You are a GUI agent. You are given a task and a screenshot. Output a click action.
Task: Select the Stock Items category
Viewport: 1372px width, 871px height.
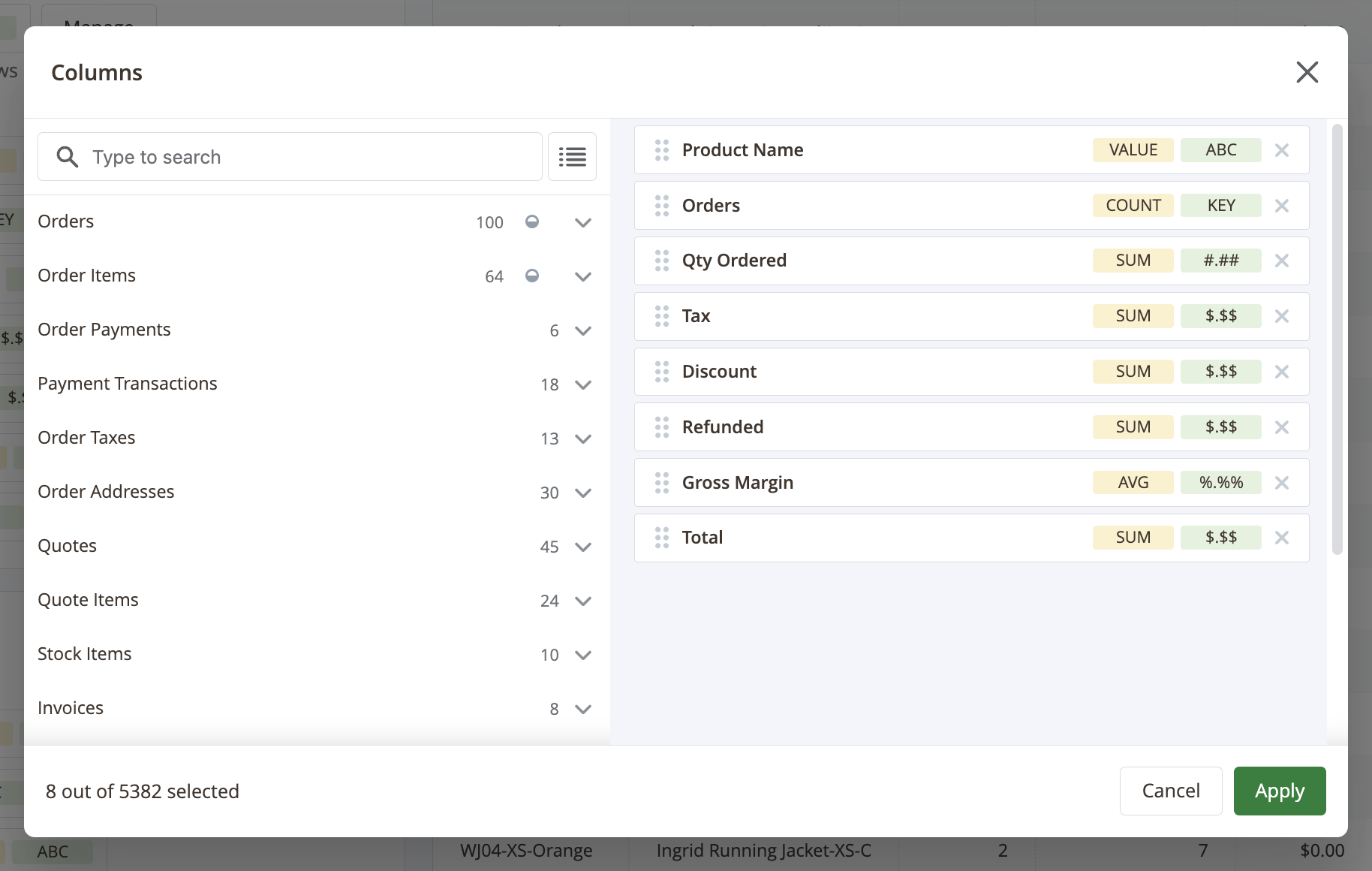(x=85, y=654)
